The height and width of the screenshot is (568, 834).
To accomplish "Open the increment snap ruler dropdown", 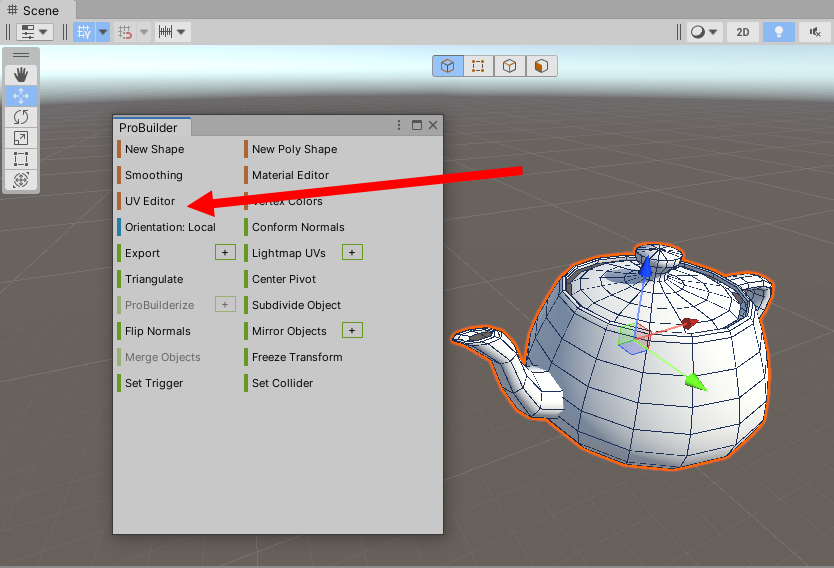I will [172, 32].
